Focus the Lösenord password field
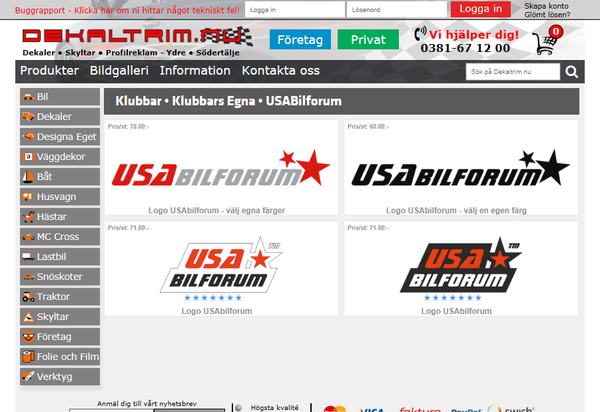This screenshot has width=600, height=412. (396, 10)
